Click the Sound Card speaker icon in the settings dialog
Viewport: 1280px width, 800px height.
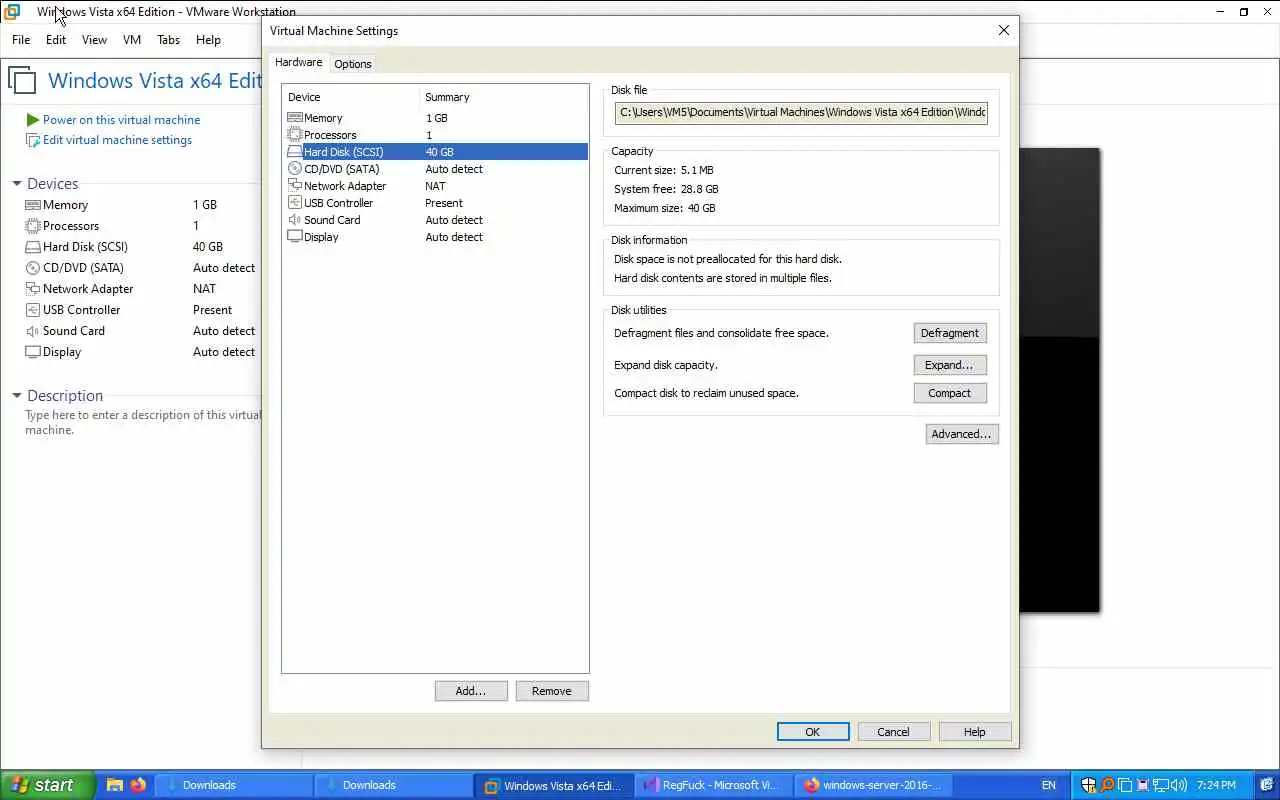point(294,220)
